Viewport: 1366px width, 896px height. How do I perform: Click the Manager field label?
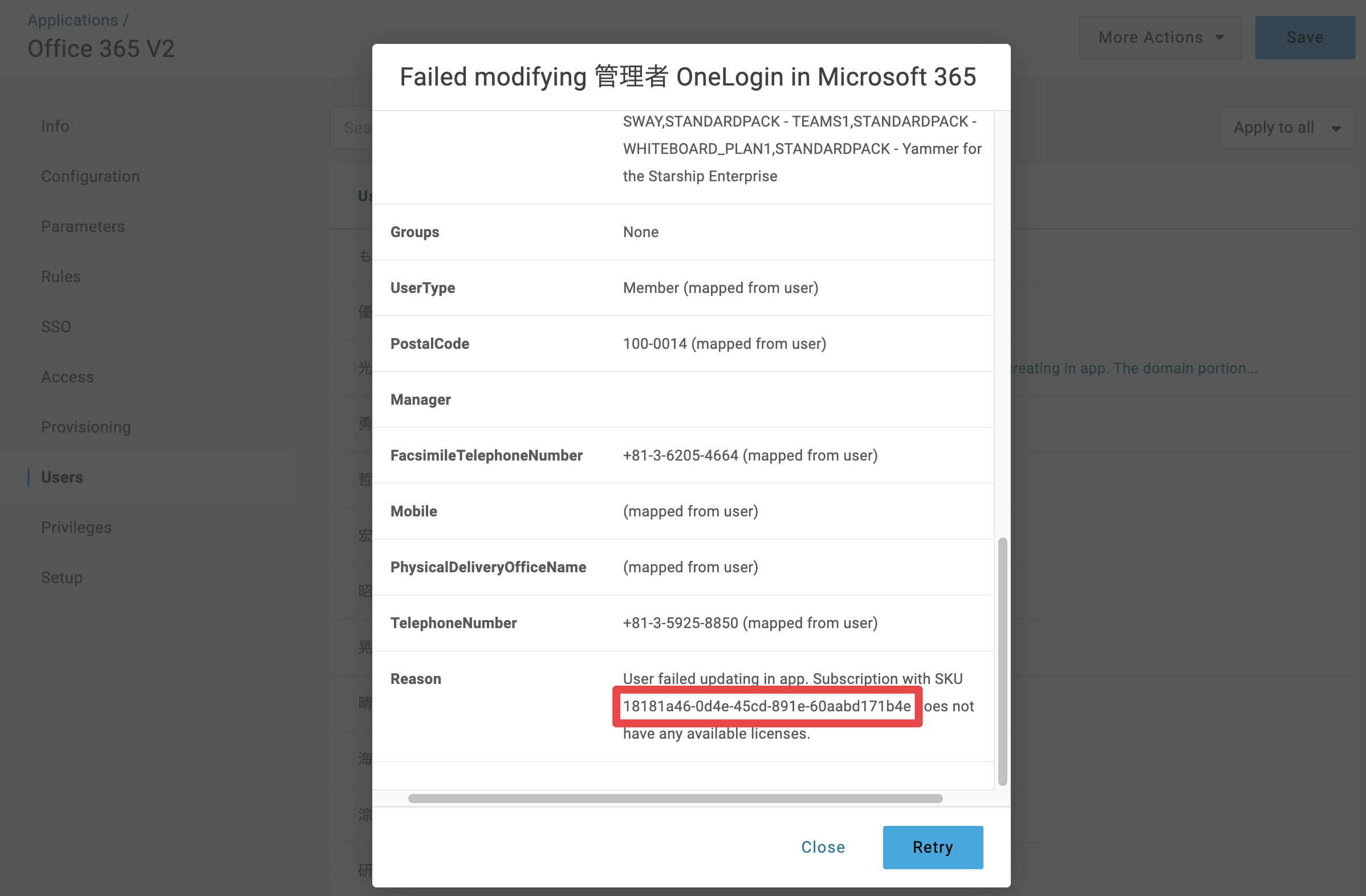click(420, 399)
